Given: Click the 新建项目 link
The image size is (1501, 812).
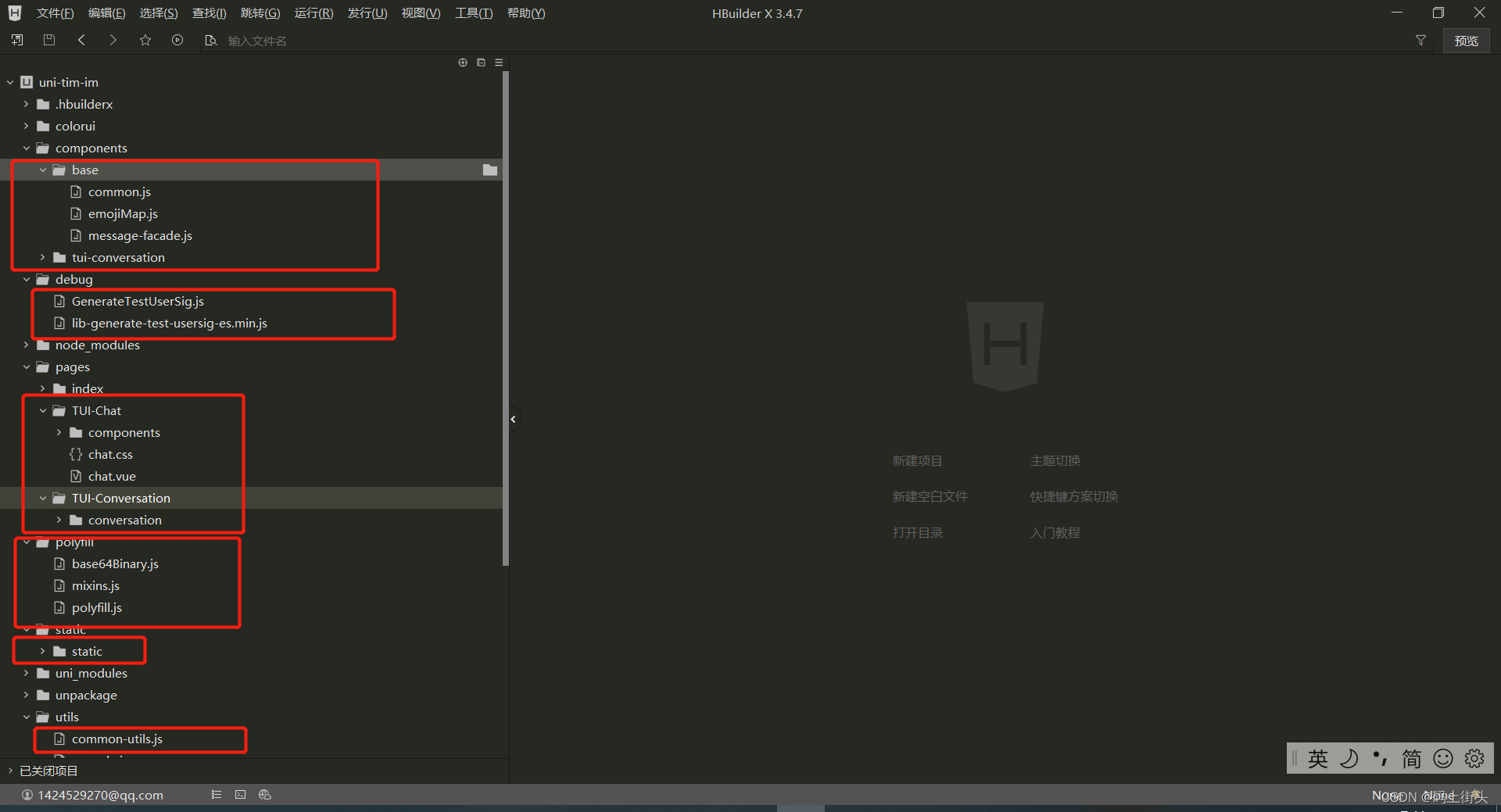Looking at the screenshot, I should pyautogui.click(x=918, y=461).
